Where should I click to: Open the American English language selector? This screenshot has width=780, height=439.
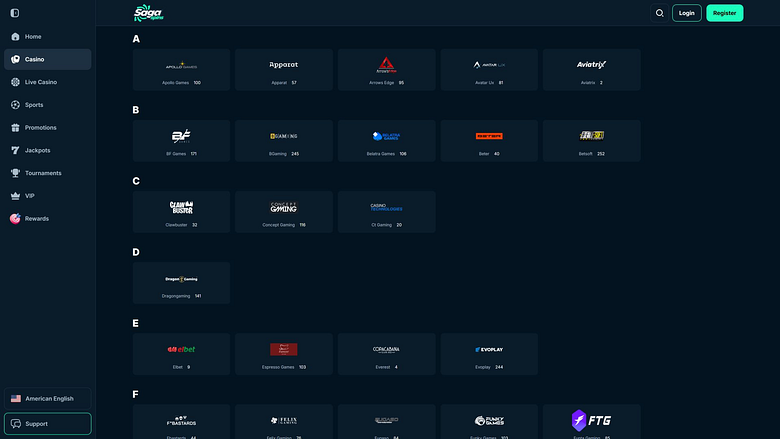47,399
